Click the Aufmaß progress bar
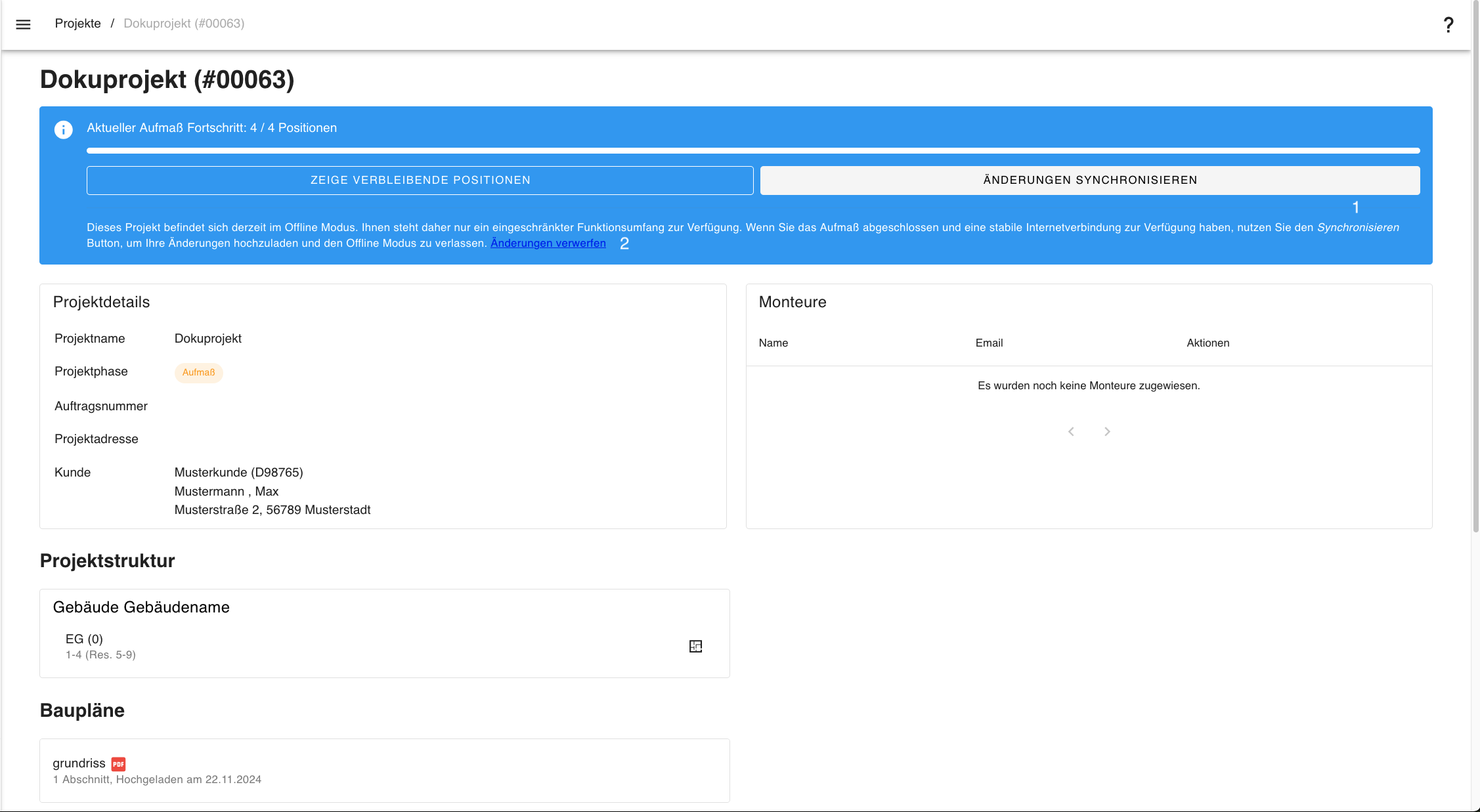This screenshot has height=812, width=1480. click(x=752, y=151)
